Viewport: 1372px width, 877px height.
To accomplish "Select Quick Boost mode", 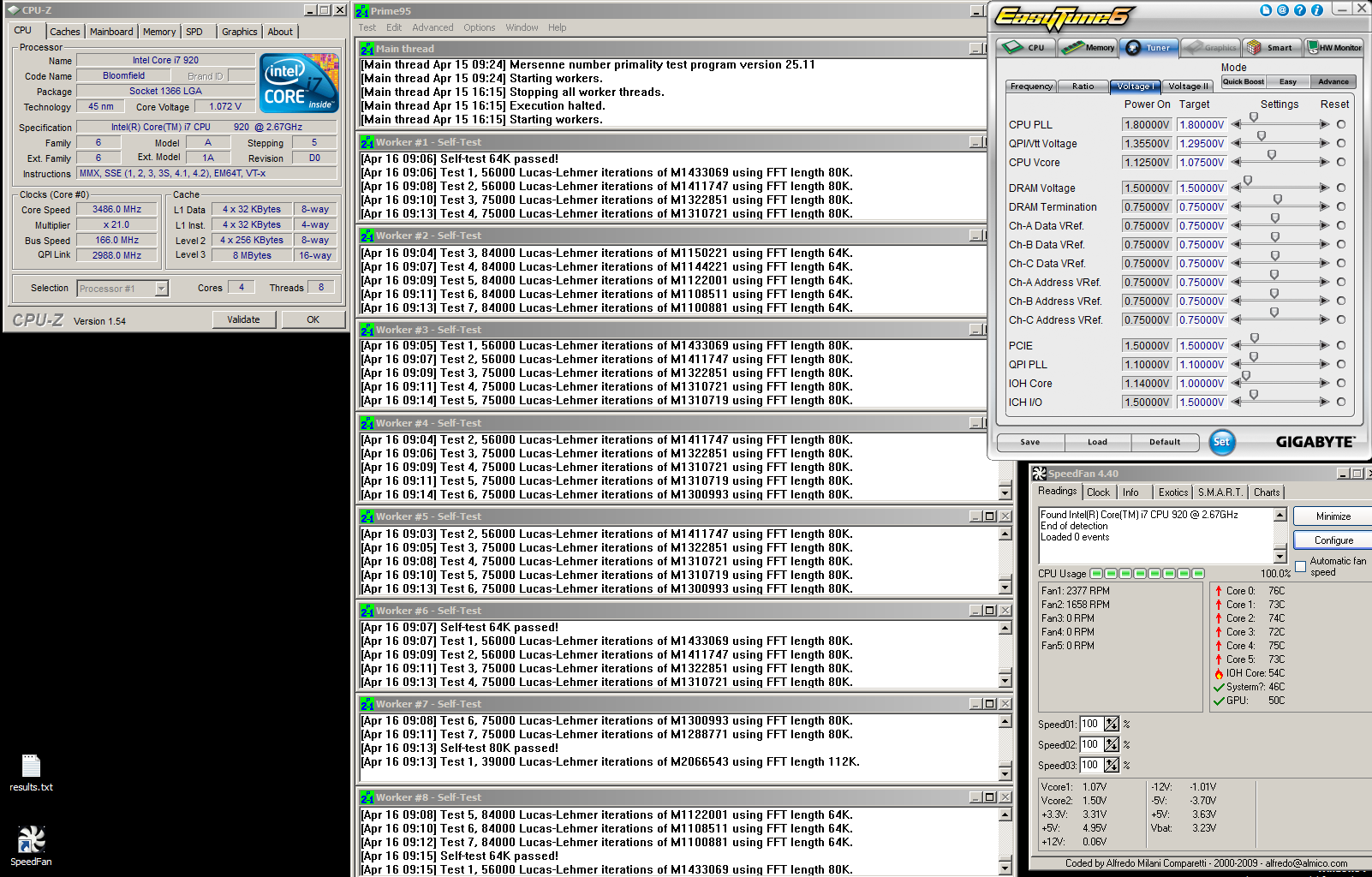I will pos(1243,81).
